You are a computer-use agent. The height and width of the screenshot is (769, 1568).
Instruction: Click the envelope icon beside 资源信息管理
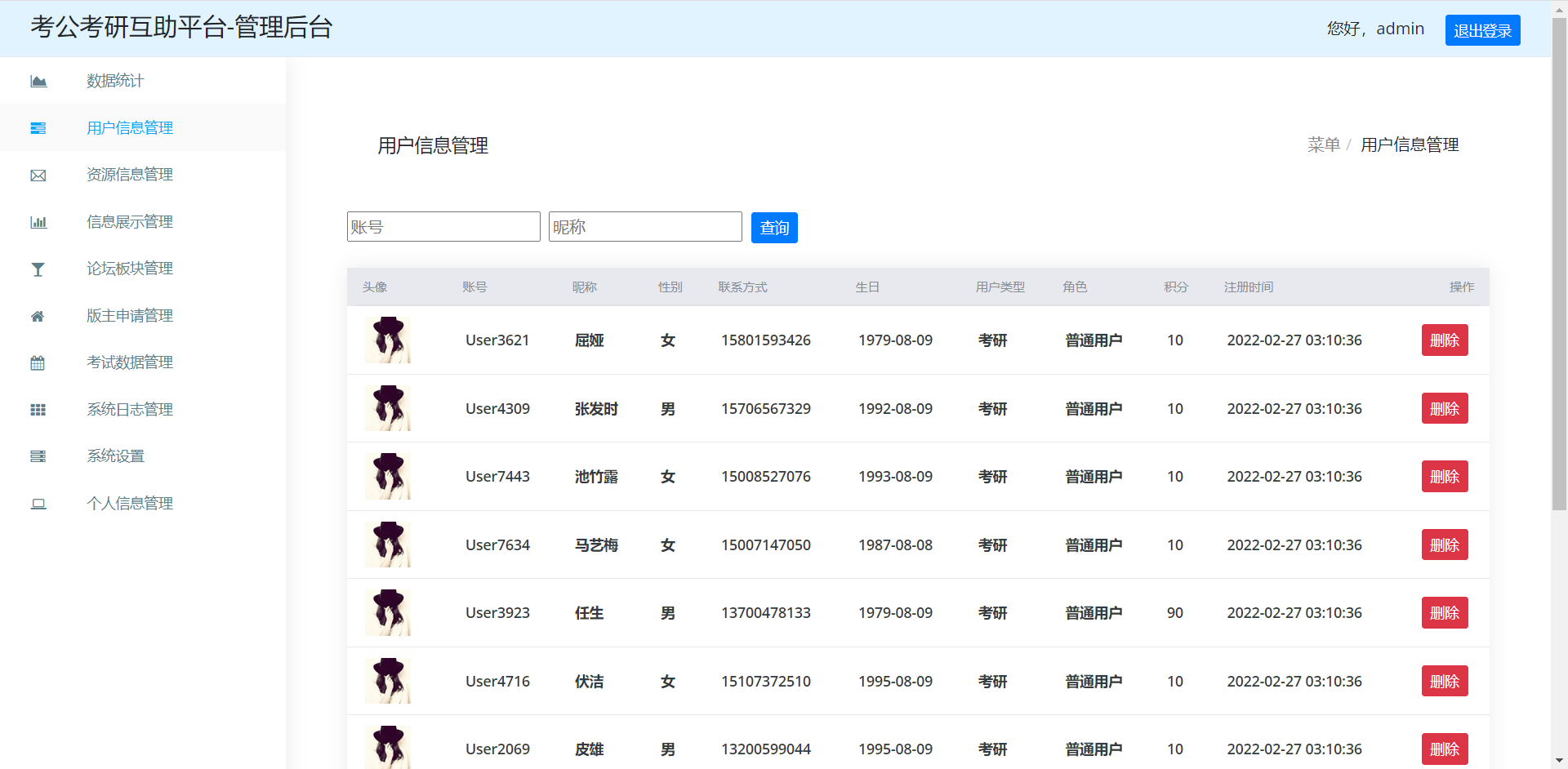38,176
